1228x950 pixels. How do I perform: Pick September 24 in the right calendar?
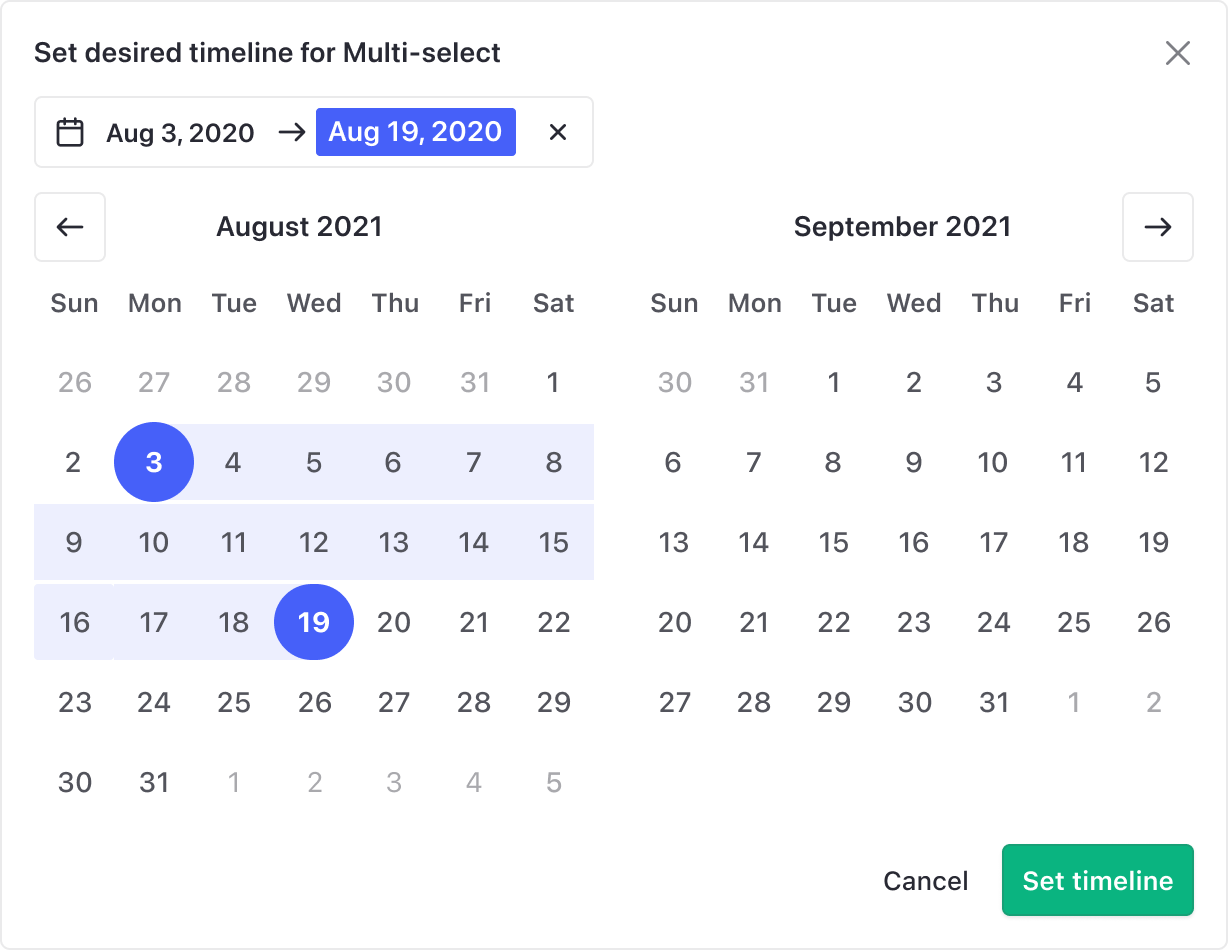(993, 622)
